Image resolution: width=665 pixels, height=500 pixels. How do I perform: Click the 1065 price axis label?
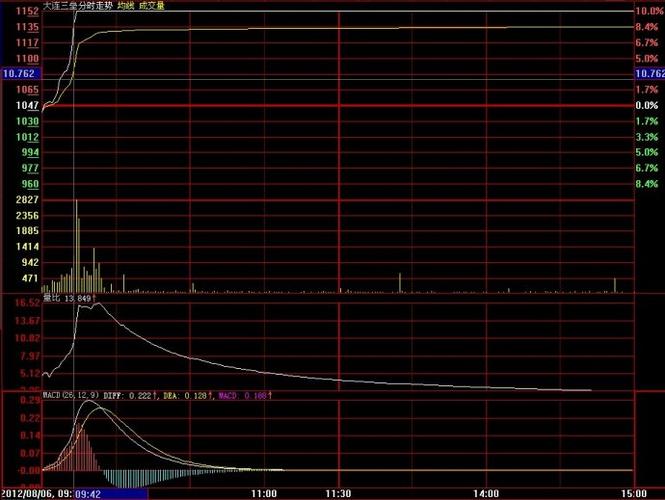27,89
